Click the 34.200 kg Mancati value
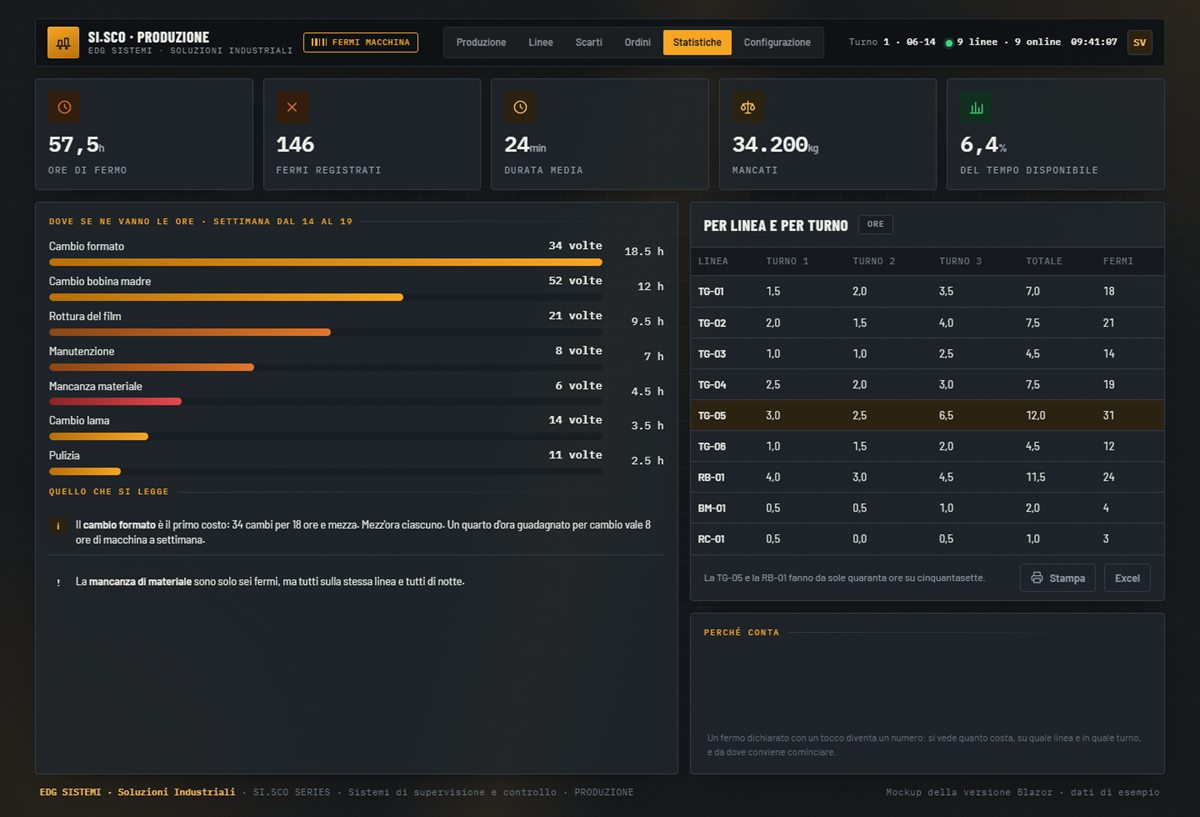1200x817 pixels. tap(776, 145)
